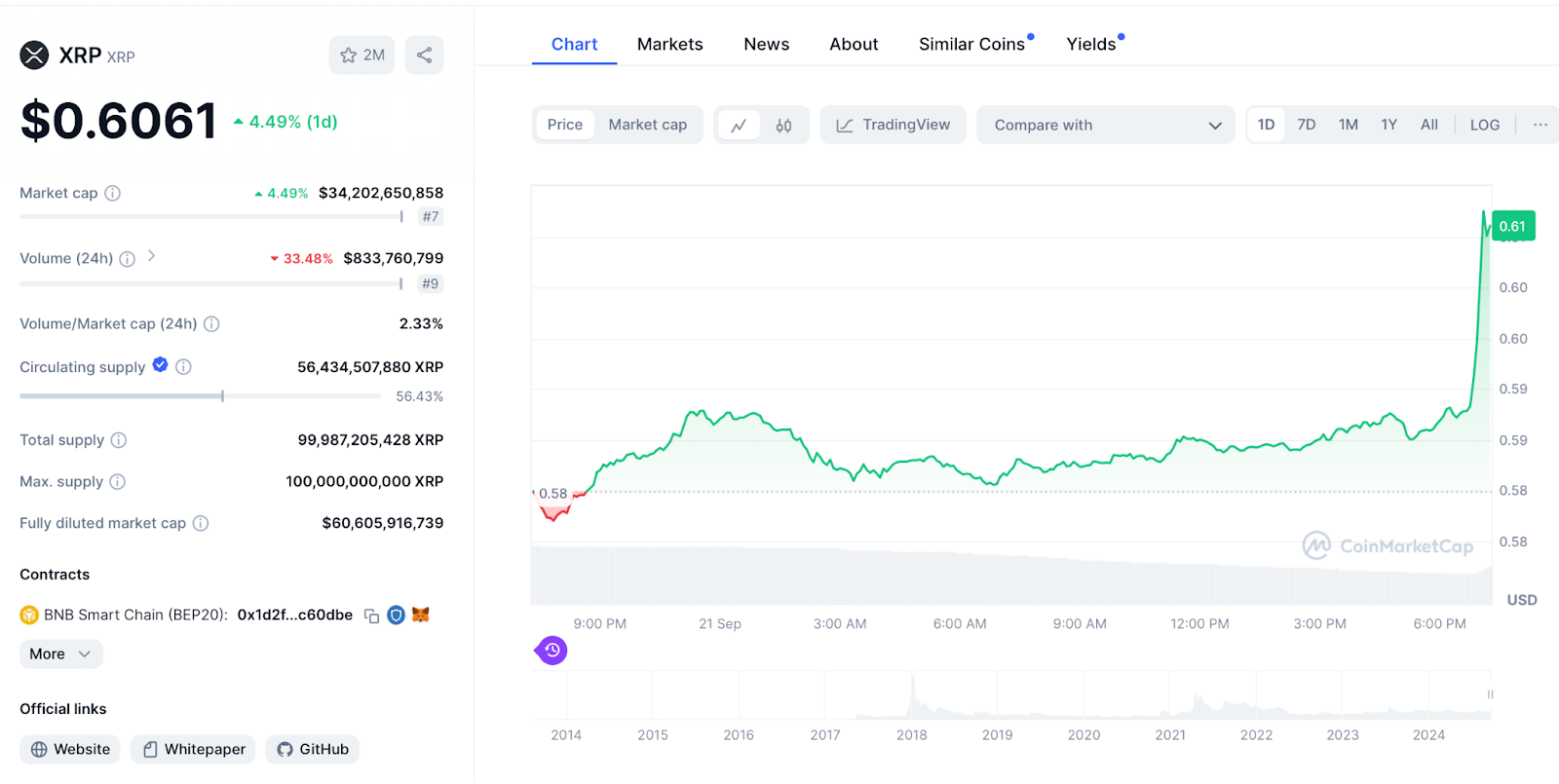Click Volume/Market cap (24h) info icon

click(211, 323)
